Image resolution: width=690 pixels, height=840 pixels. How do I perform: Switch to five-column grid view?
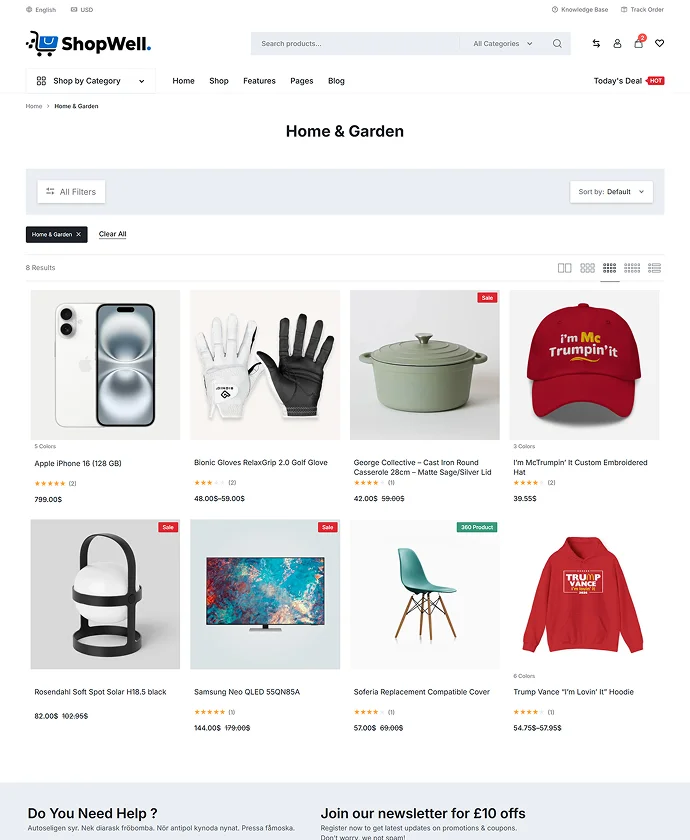(x=632, y=268)
